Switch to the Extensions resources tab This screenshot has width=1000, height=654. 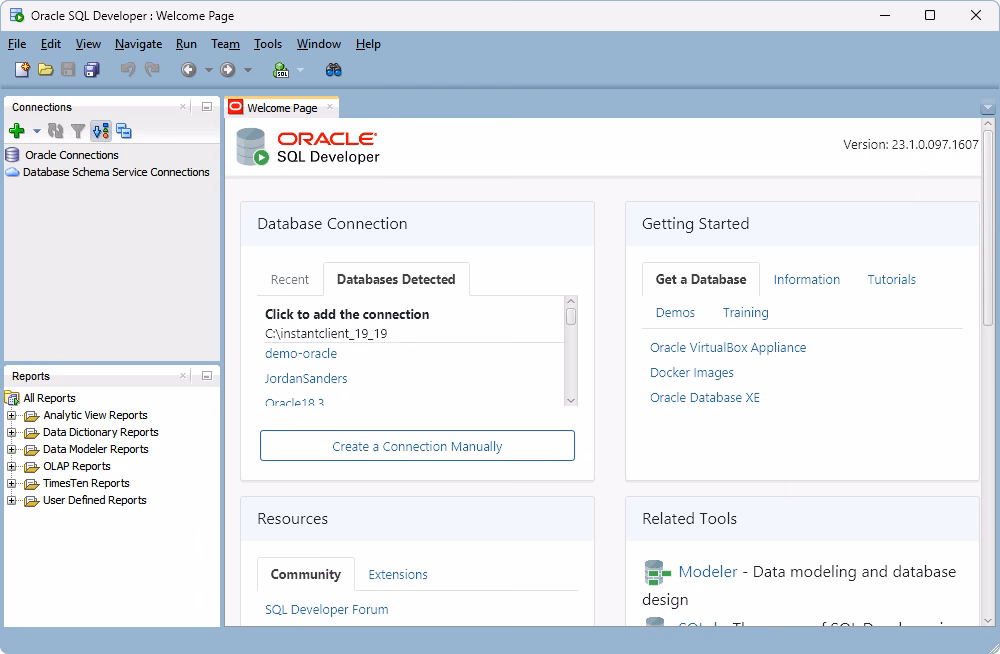[398, 574]
